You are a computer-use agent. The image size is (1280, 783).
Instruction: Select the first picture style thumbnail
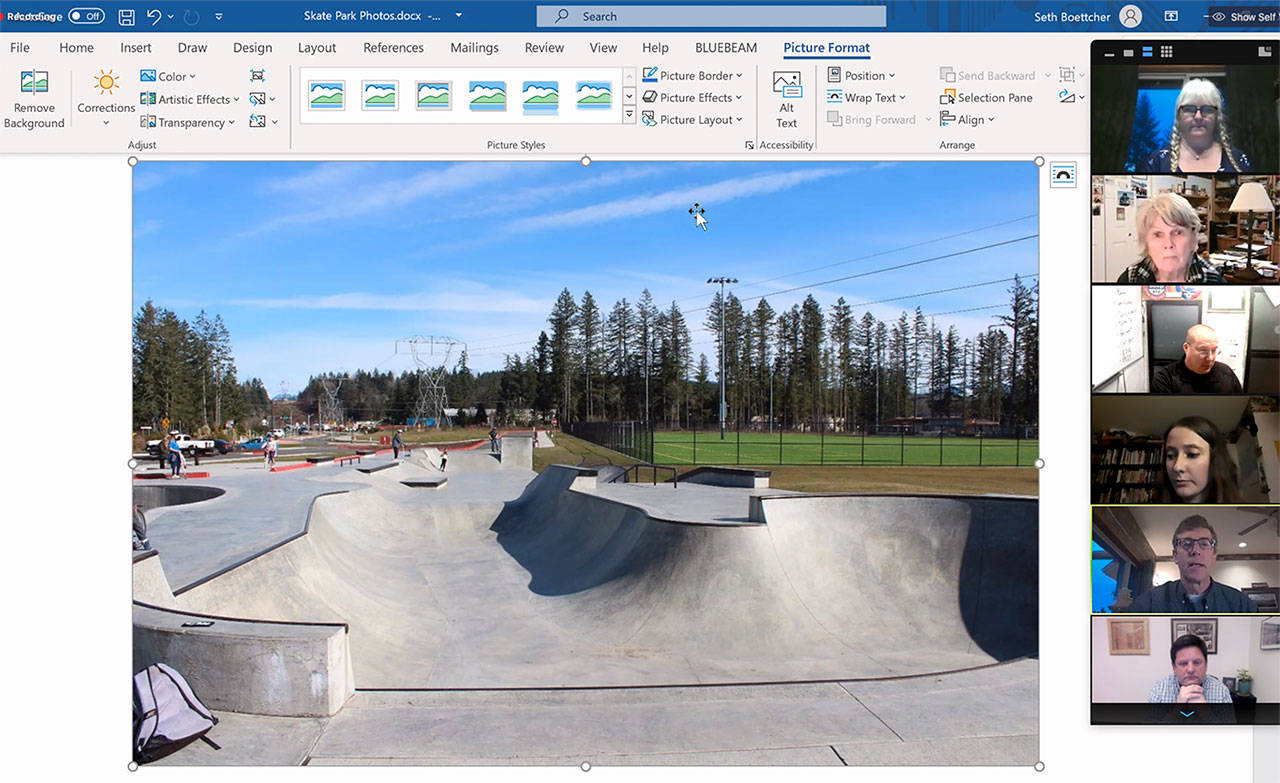(x=327, y=95)
